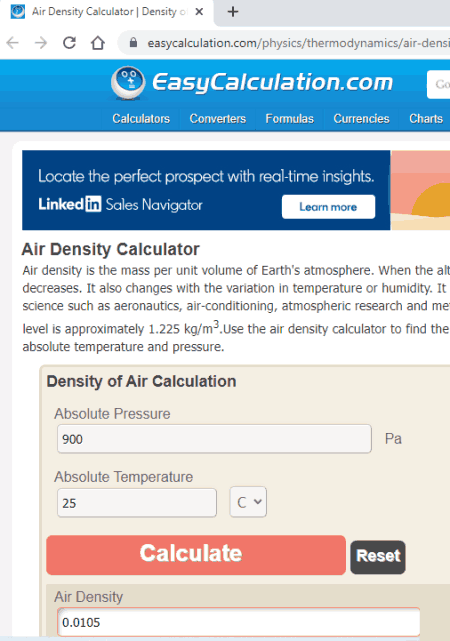Click the padlock site security icon
The width and height of the screenshot is (450, 641).
[133, 43]
